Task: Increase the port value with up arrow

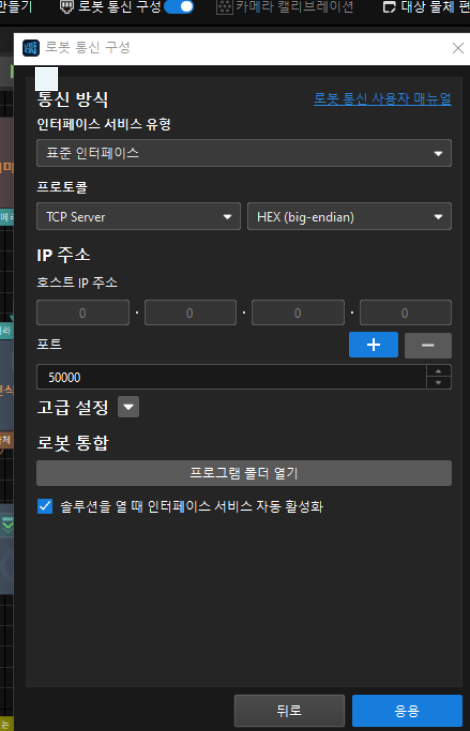Action: tap(439, 371)
